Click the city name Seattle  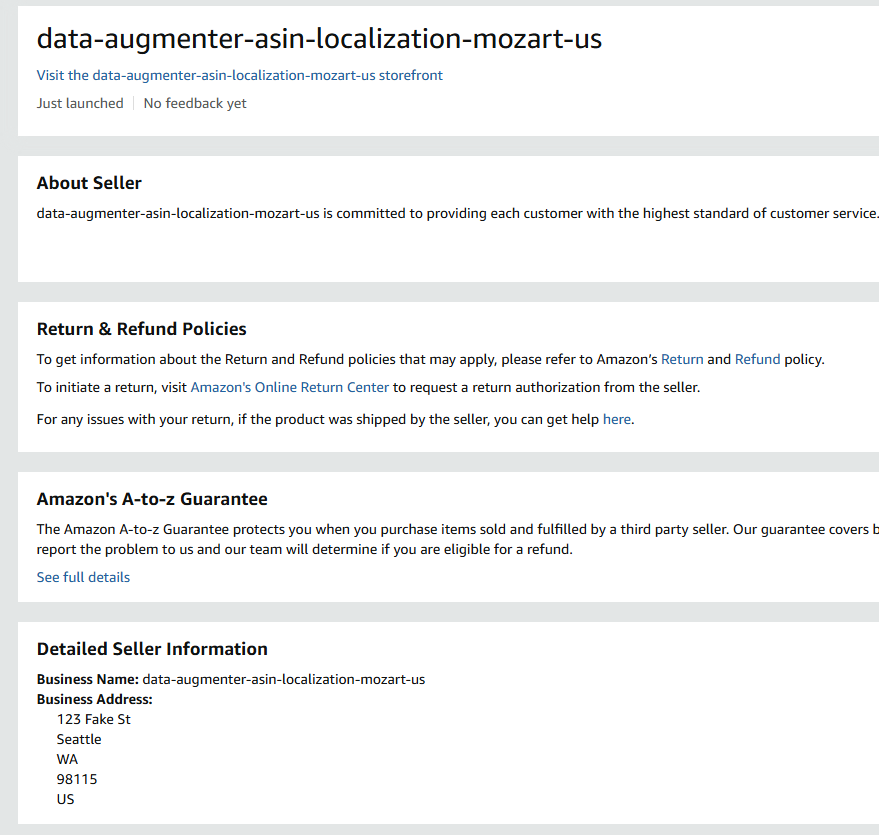pos(79,739)
